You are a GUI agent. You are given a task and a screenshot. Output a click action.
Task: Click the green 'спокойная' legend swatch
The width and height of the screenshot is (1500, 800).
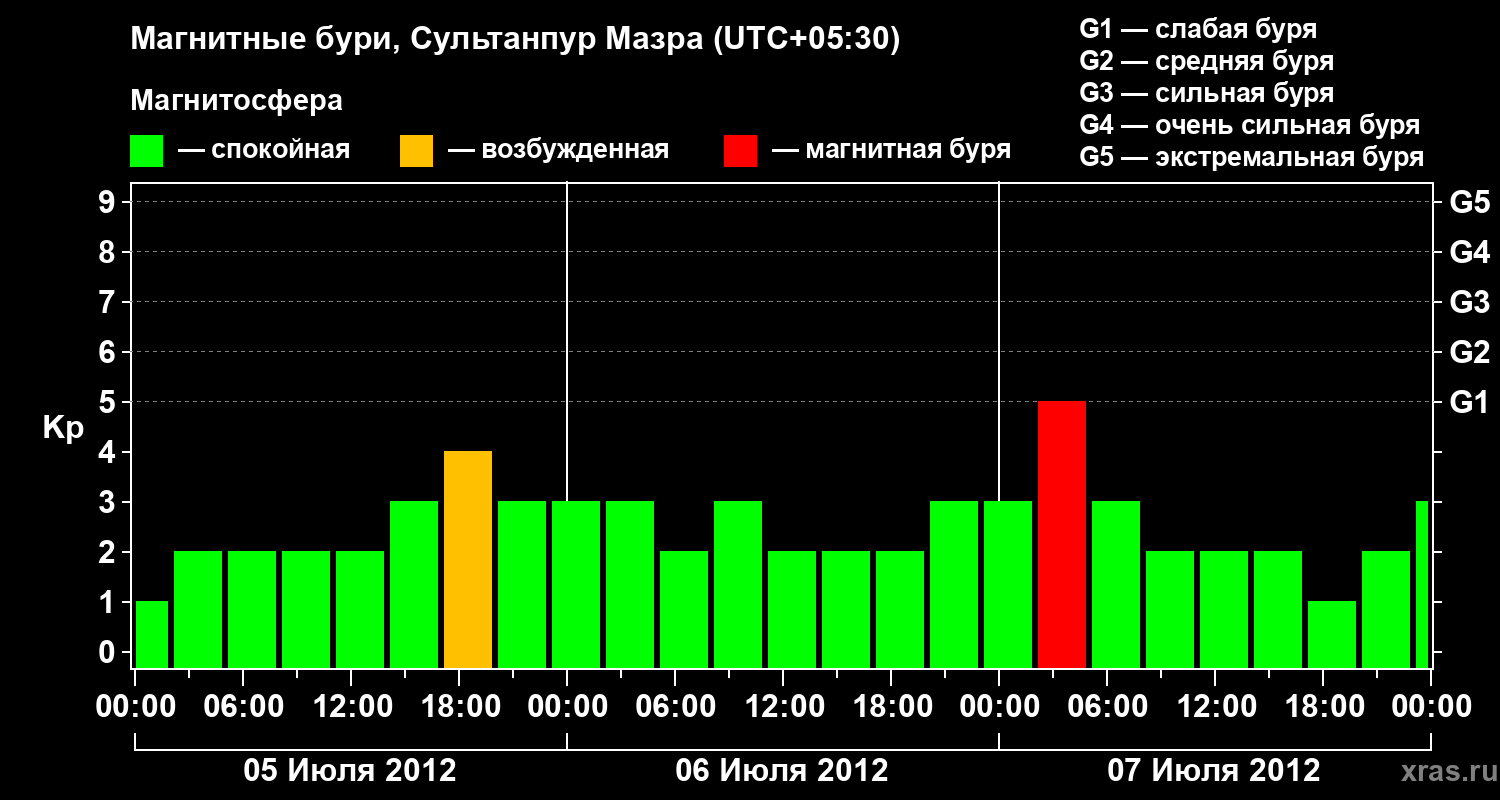pyautogui.click(x=147, y=151)
